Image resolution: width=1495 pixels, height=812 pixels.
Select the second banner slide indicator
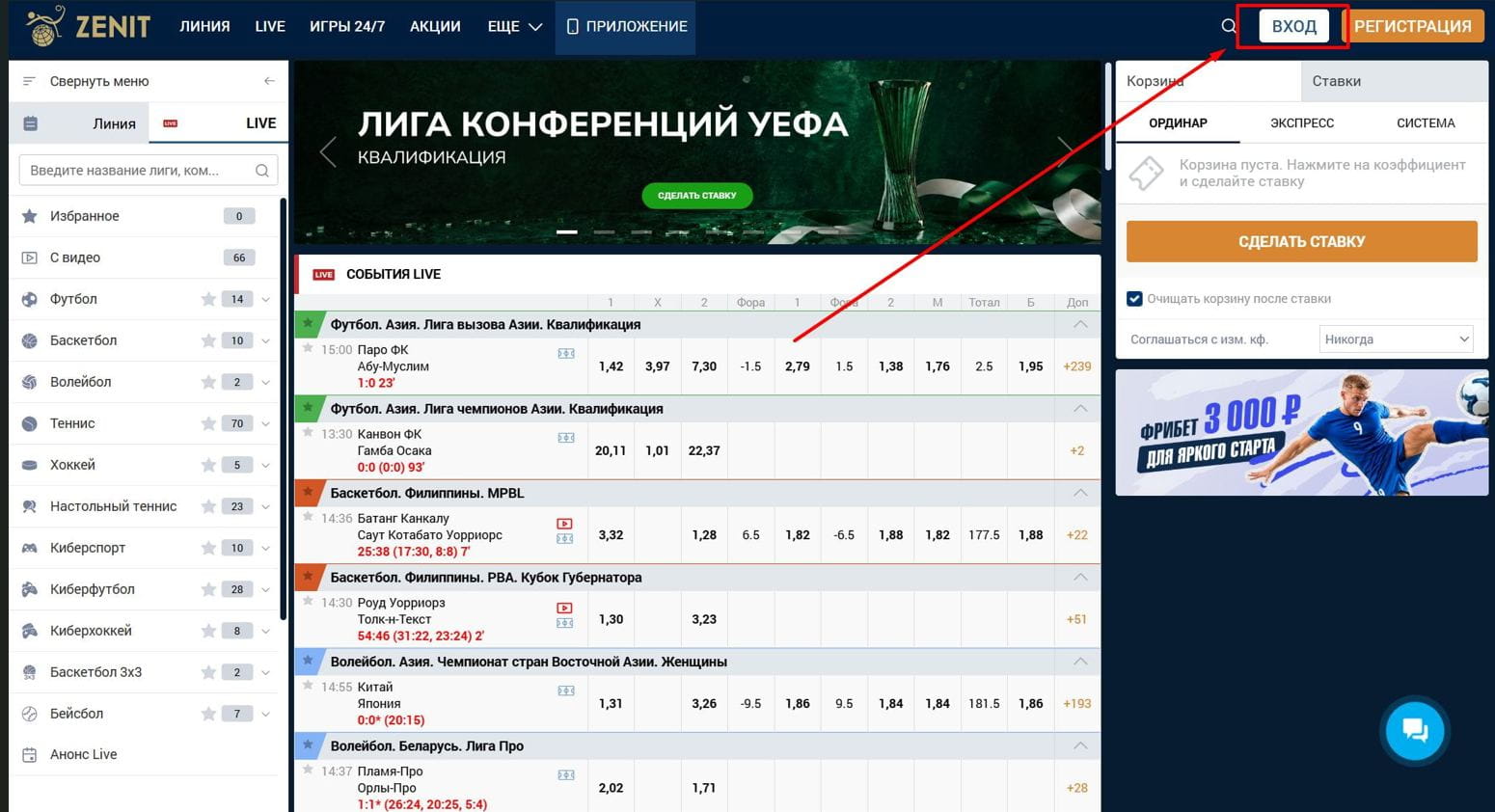tap(604, 231)
